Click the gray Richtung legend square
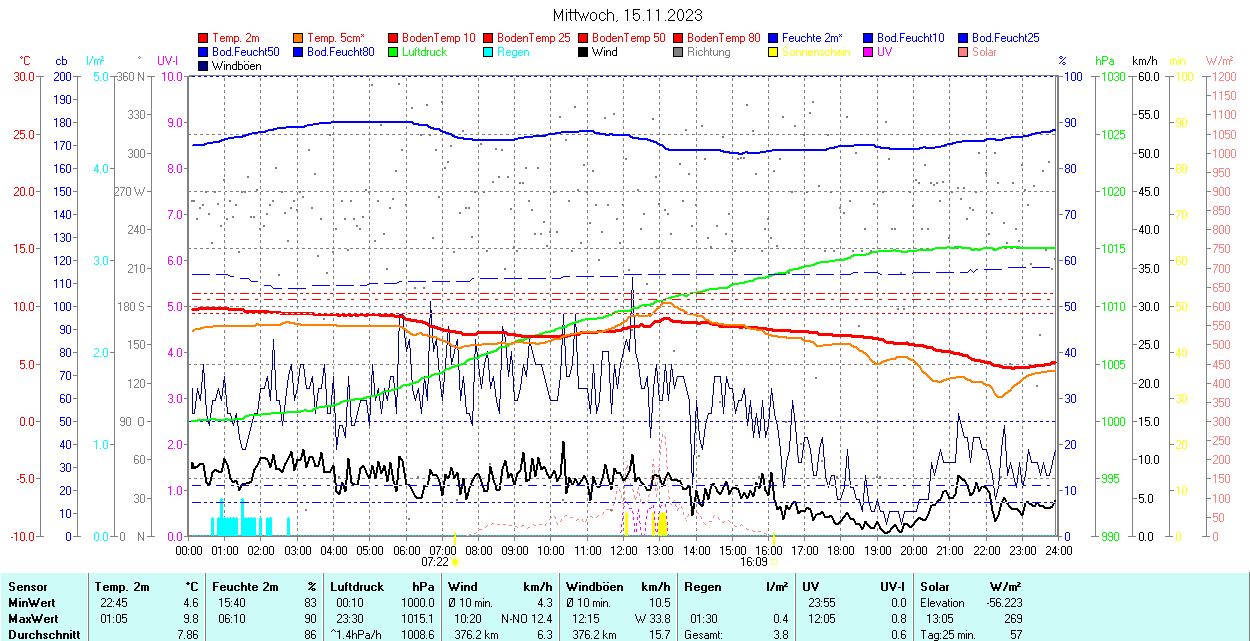The width and height of the screenshot is (1250, 641). click(679, 52)
